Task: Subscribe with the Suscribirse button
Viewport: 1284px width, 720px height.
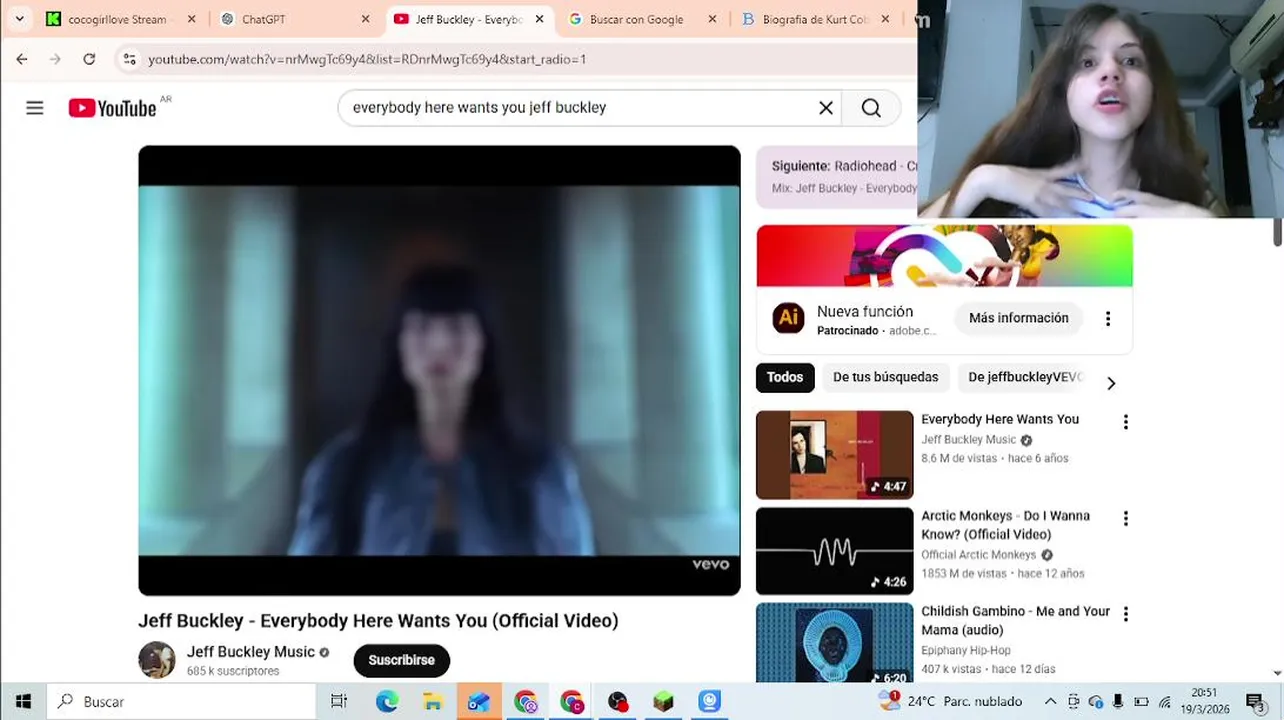Action: pyautogui.click(x=401, y=660)
